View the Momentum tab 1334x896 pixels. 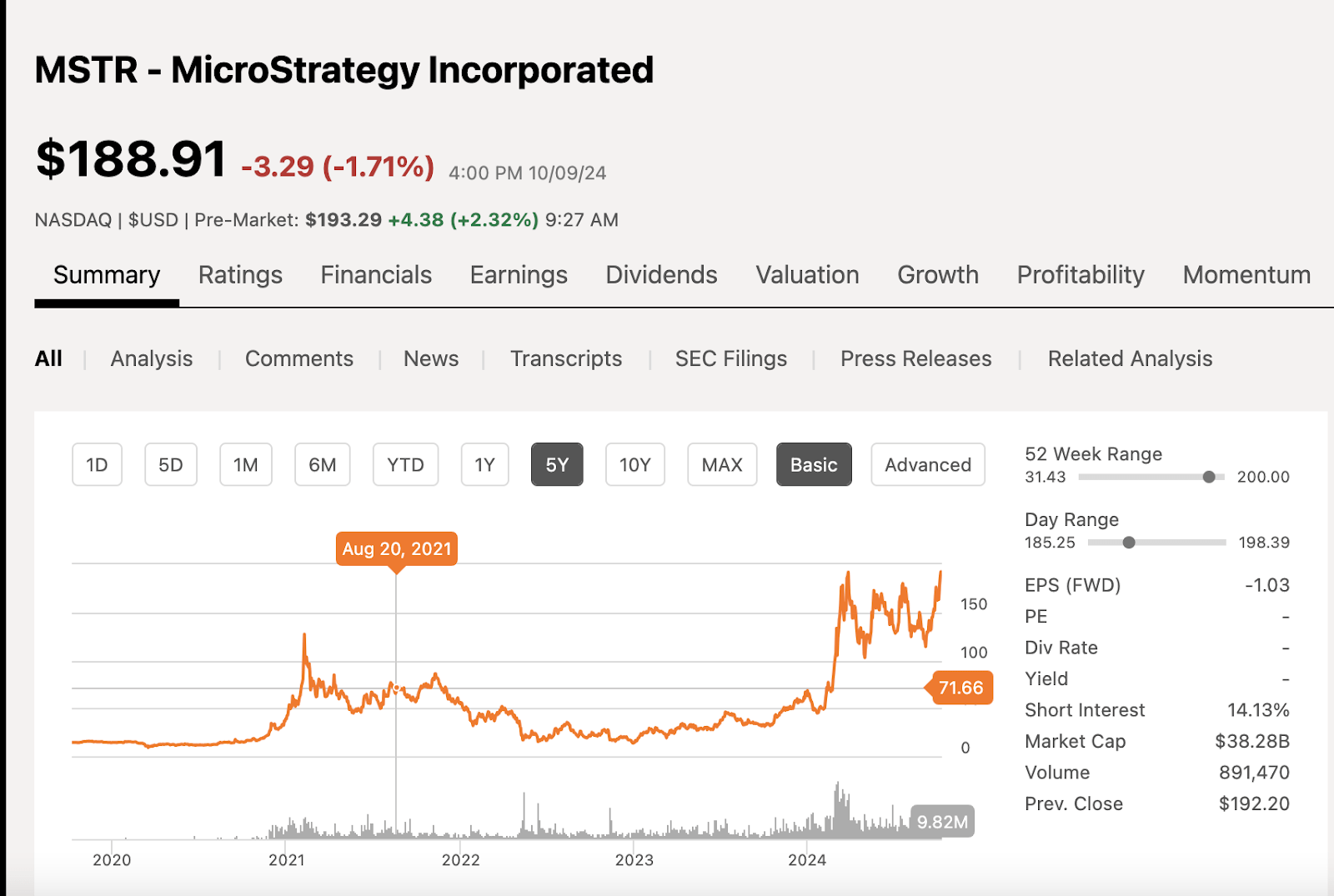point(1246,275)
